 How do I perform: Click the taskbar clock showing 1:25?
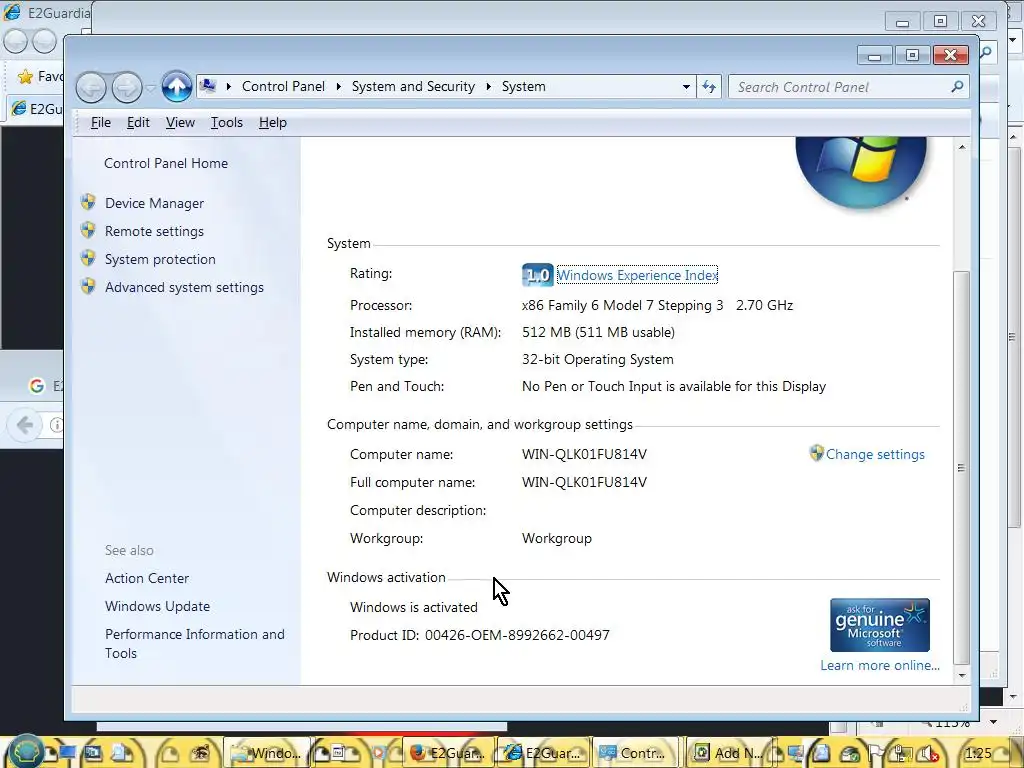pyautogui.click(x=978, y=754)
